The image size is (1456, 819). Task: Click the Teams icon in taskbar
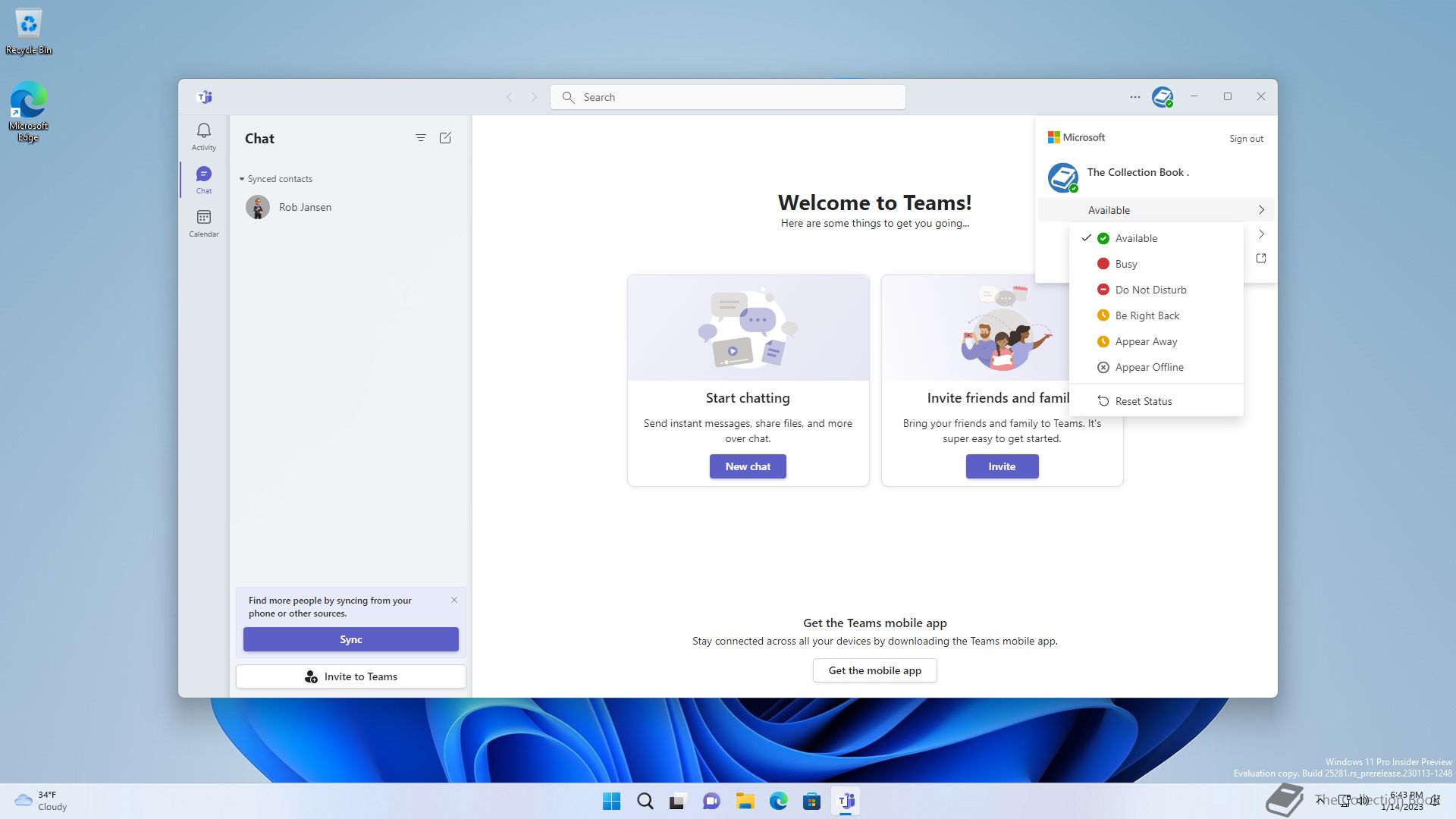click(846, 801)
